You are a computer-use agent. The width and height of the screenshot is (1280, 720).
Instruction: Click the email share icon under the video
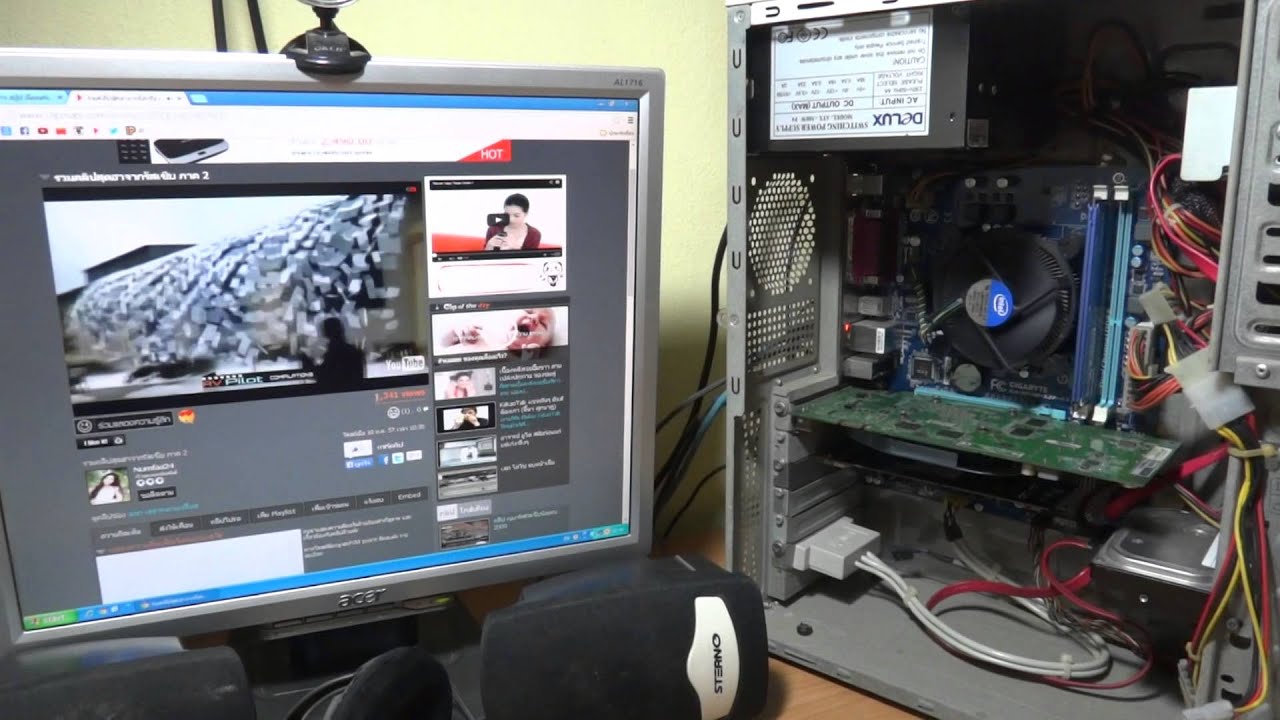(x=414, y=455)
